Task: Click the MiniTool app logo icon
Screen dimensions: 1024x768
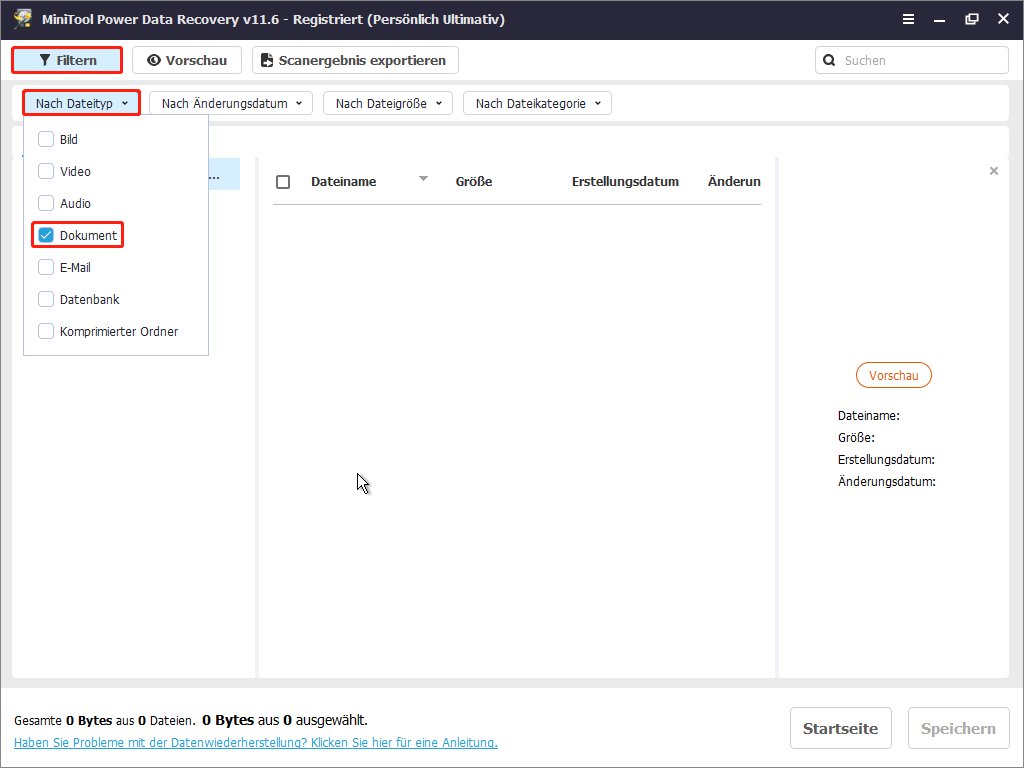Action: (x=23, y=19)
